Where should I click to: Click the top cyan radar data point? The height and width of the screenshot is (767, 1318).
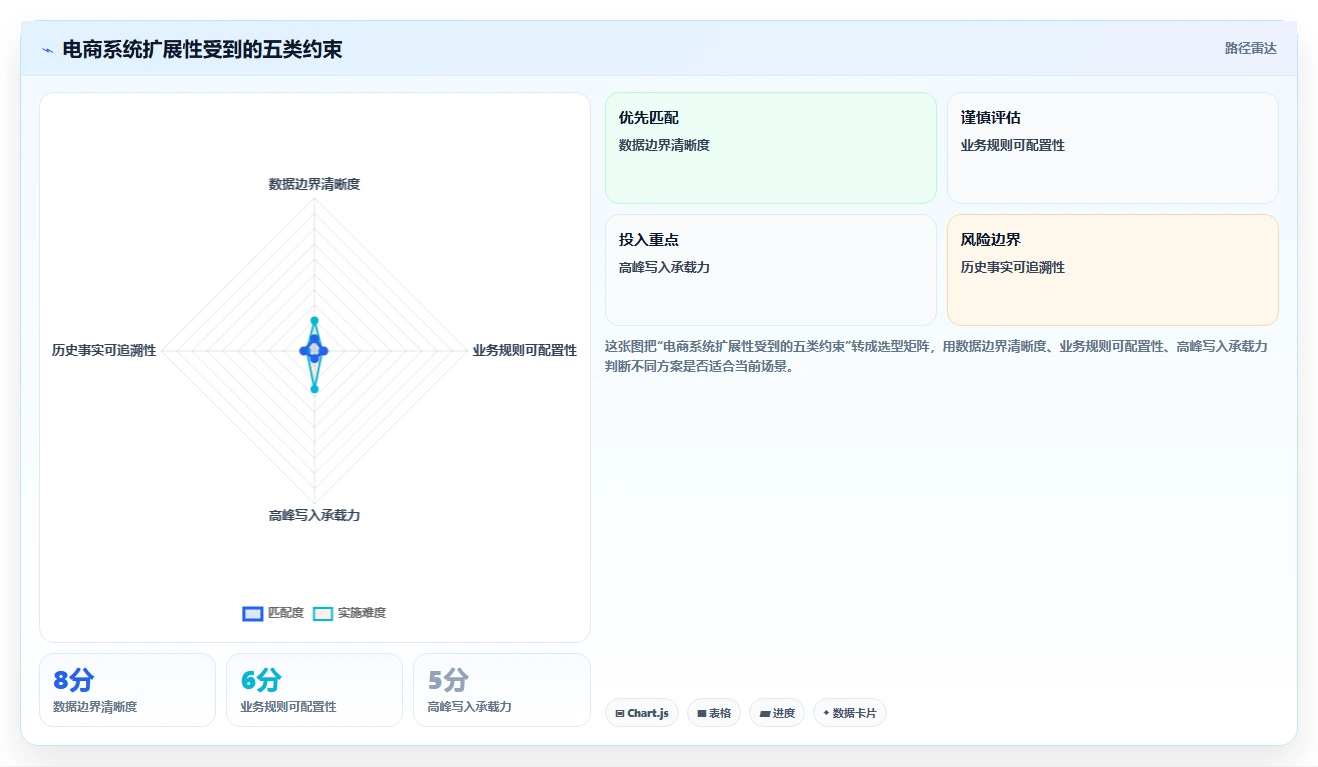coord(314,321)
